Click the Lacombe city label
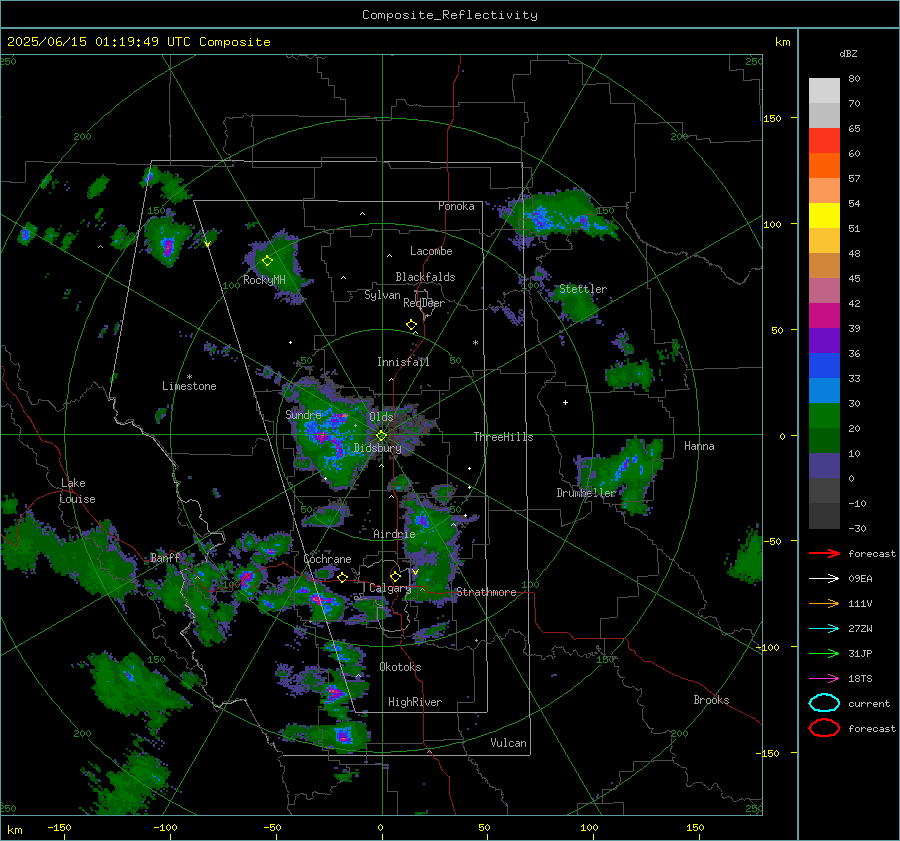900x841 pixels. tap(431, 251)
